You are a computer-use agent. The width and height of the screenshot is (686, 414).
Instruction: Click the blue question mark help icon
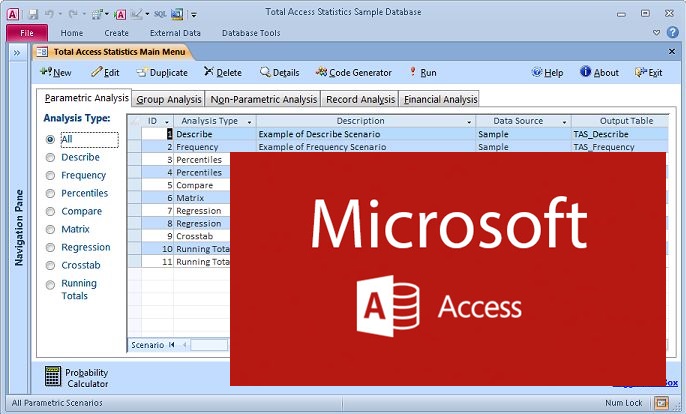pos(672,32)
